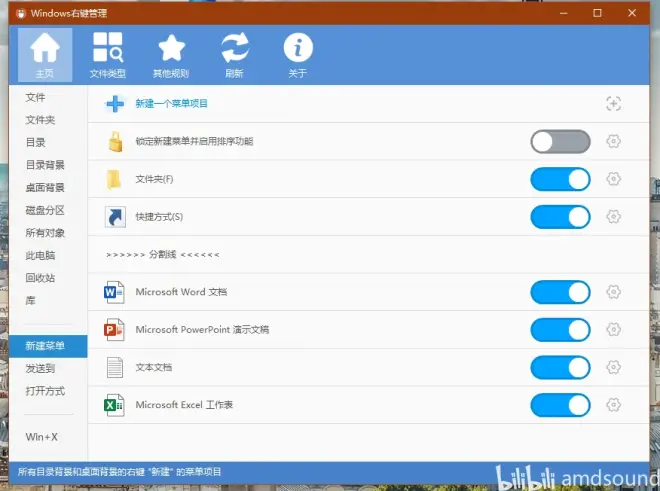Open 所有对象 sidebar entry
Screen dimensions: 660x491
45,232
